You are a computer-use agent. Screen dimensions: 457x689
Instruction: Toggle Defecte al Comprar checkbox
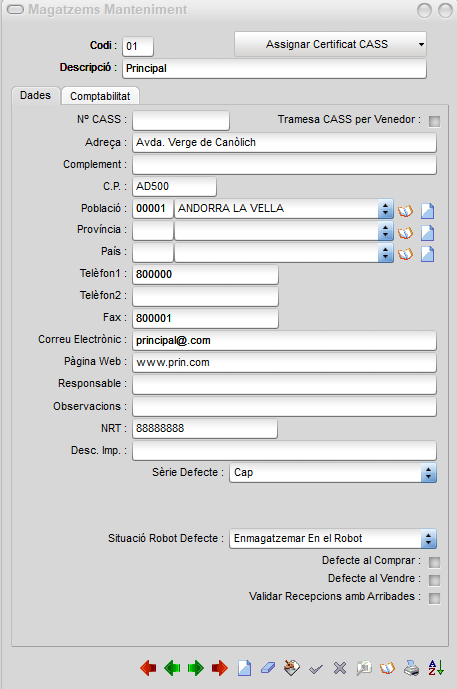pos(434,562)
